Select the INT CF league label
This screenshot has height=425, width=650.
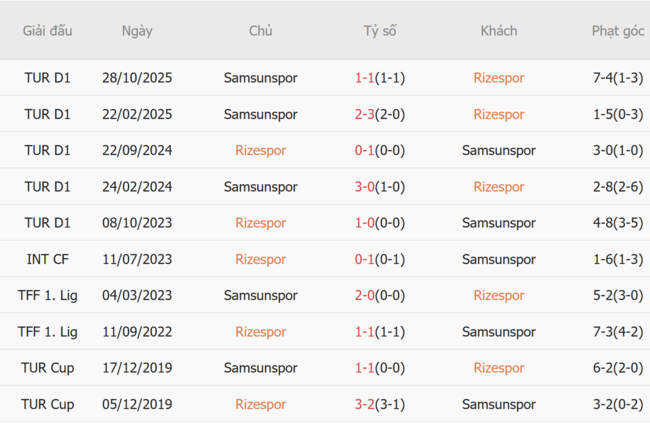pyautogui.click(x=48, y=259)
